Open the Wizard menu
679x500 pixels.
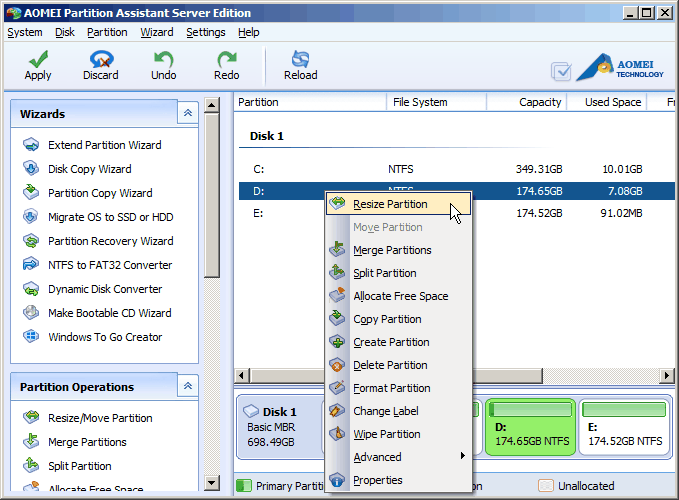click(157, 32)
